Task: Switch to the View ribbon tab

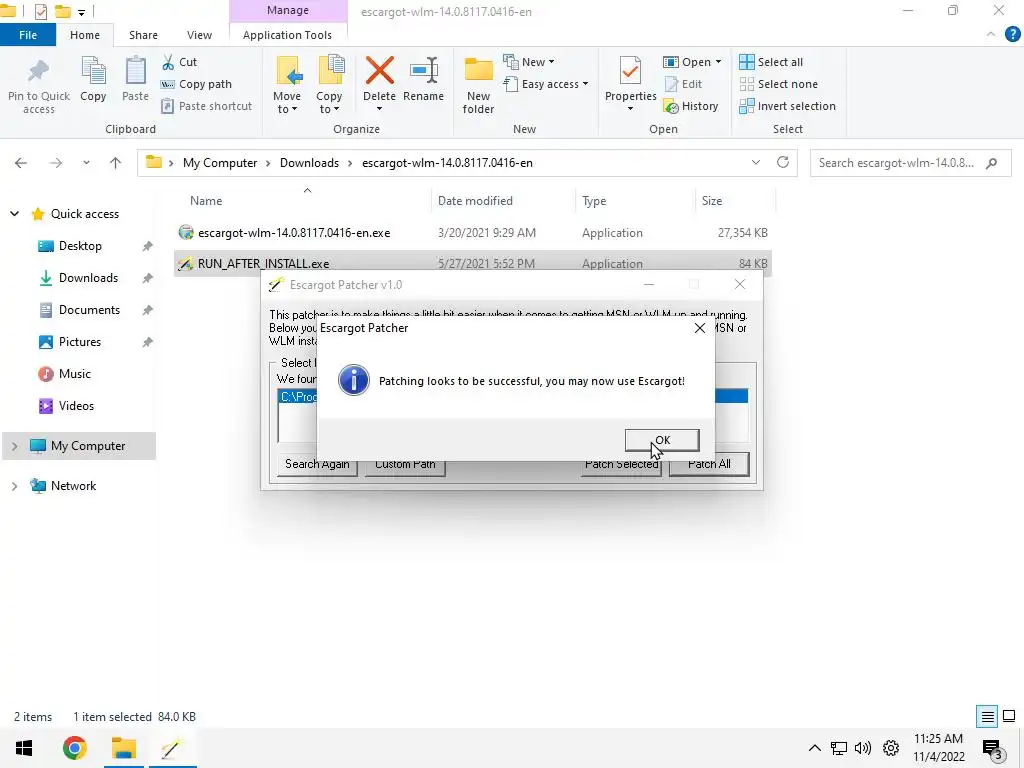Action: pyautogui.click(x=199, y=35)
